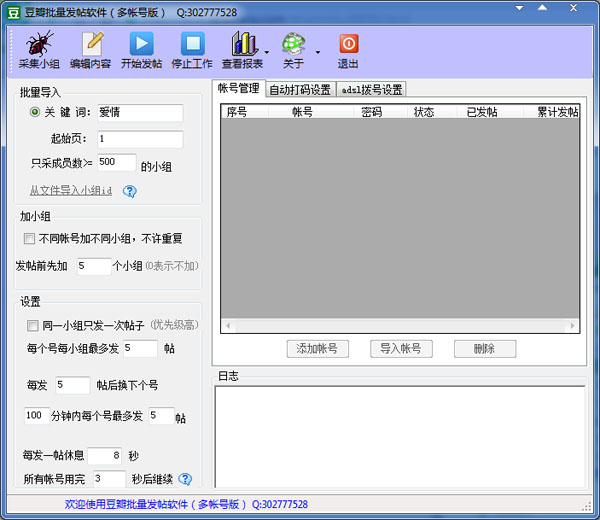This screenshot has height=520, width=600.
Task: Click the 起始页 input field
Action: 140,139
